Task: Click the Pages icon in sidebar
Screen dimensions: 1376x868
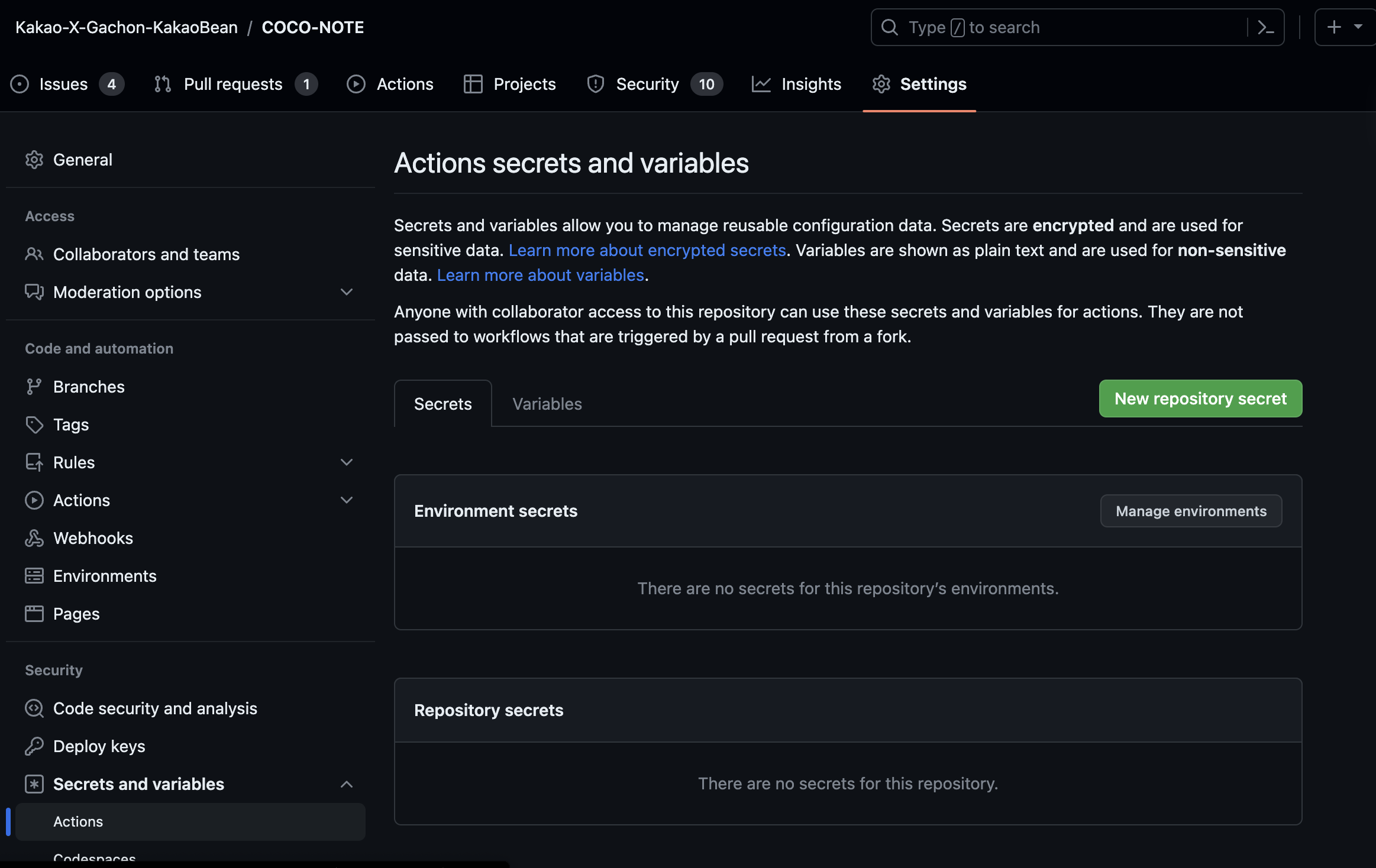Action: [x=34, y=614]
